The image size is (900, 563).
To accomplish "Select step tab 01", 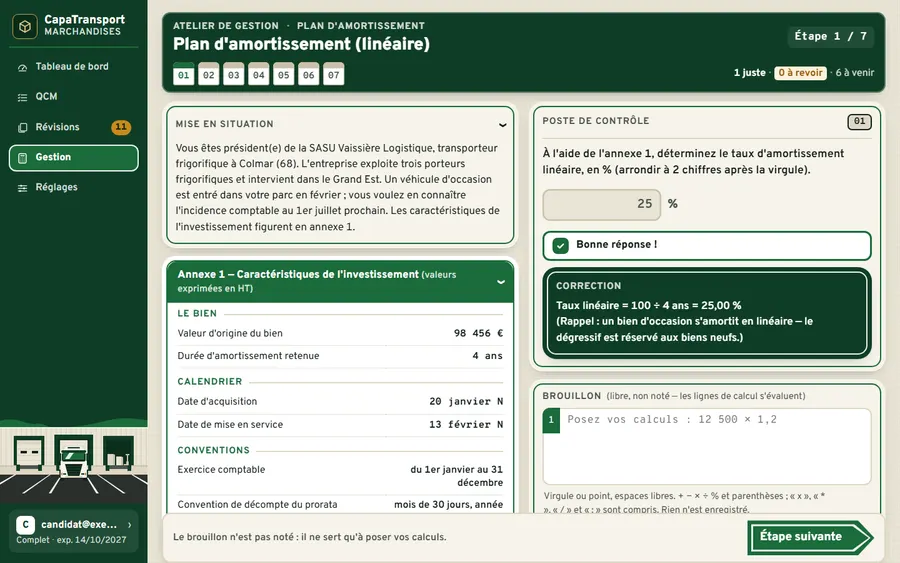I will point(184,75).
